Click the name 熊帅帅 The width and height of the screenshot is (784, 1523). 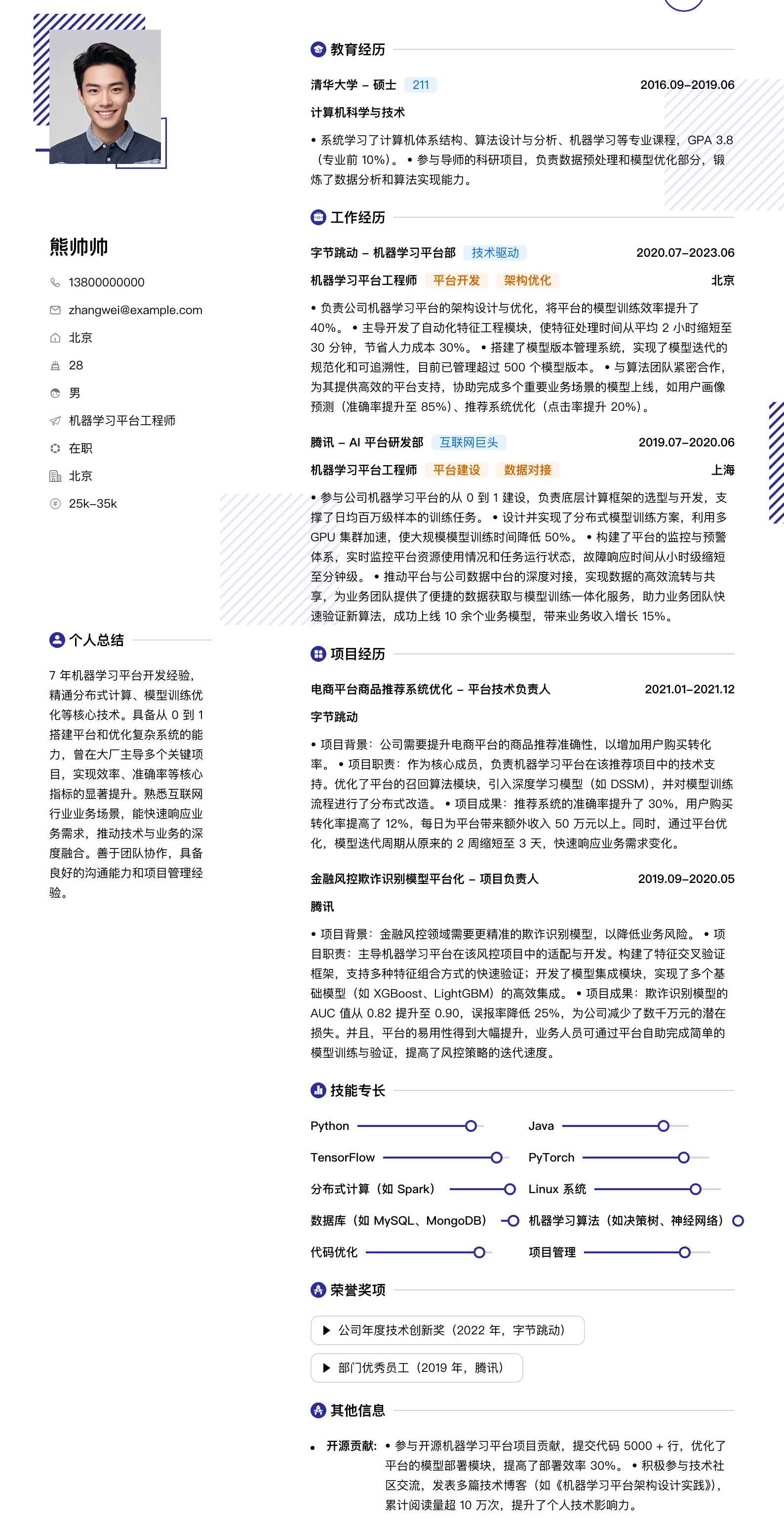coord(78,246)
